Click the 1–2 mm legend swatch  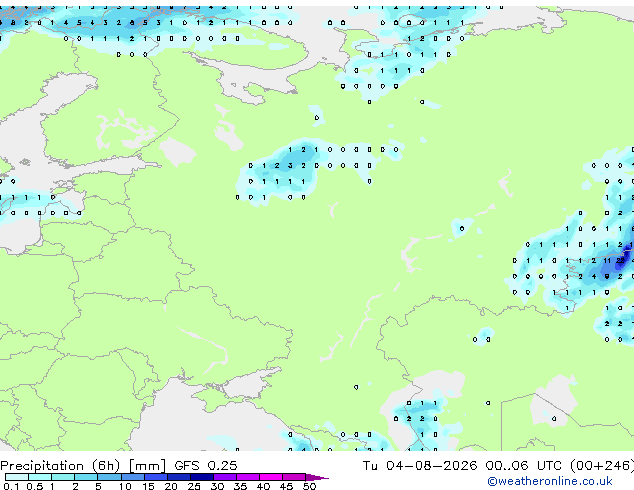pos(63,477)
